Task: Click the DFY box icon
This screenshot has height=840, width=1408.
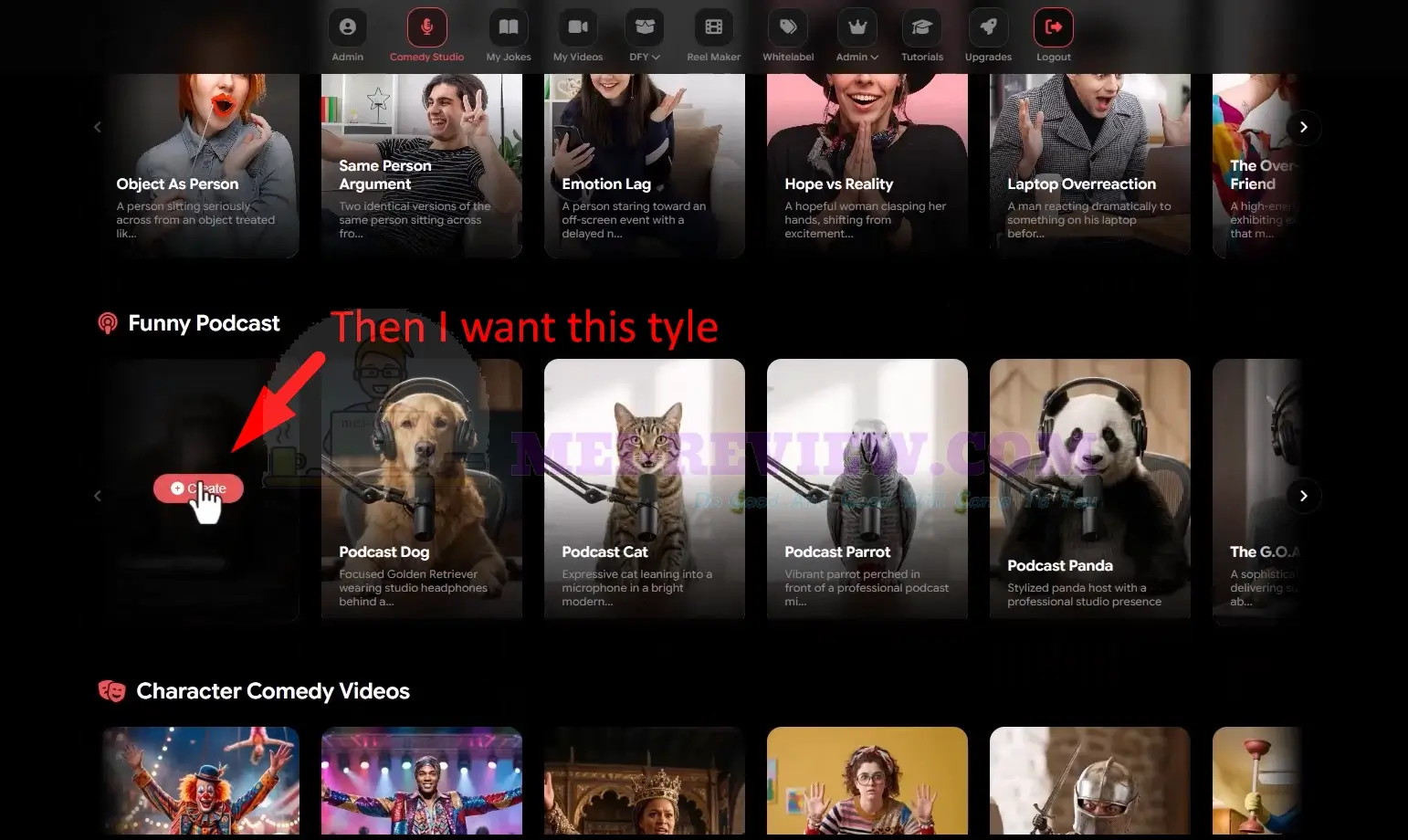Action: click(x=645, y=27)
